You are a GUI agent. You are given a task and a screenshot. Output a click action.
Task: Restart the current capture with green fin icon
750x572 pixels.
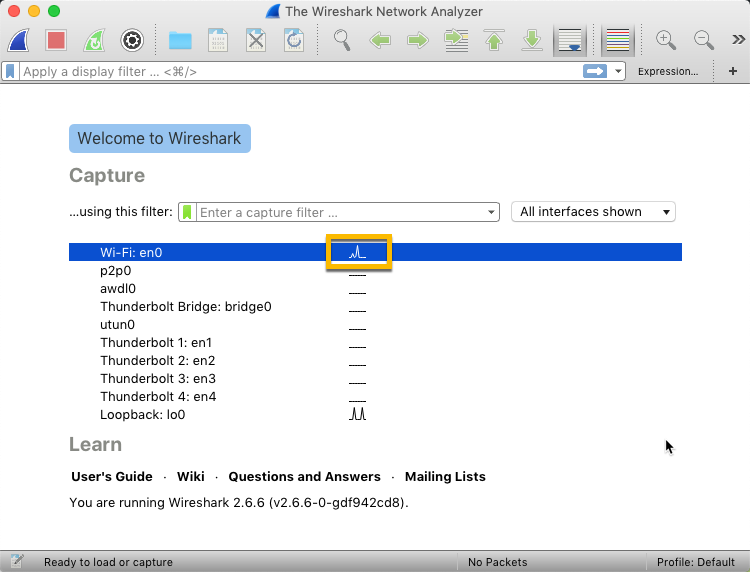tap(94, 40)
